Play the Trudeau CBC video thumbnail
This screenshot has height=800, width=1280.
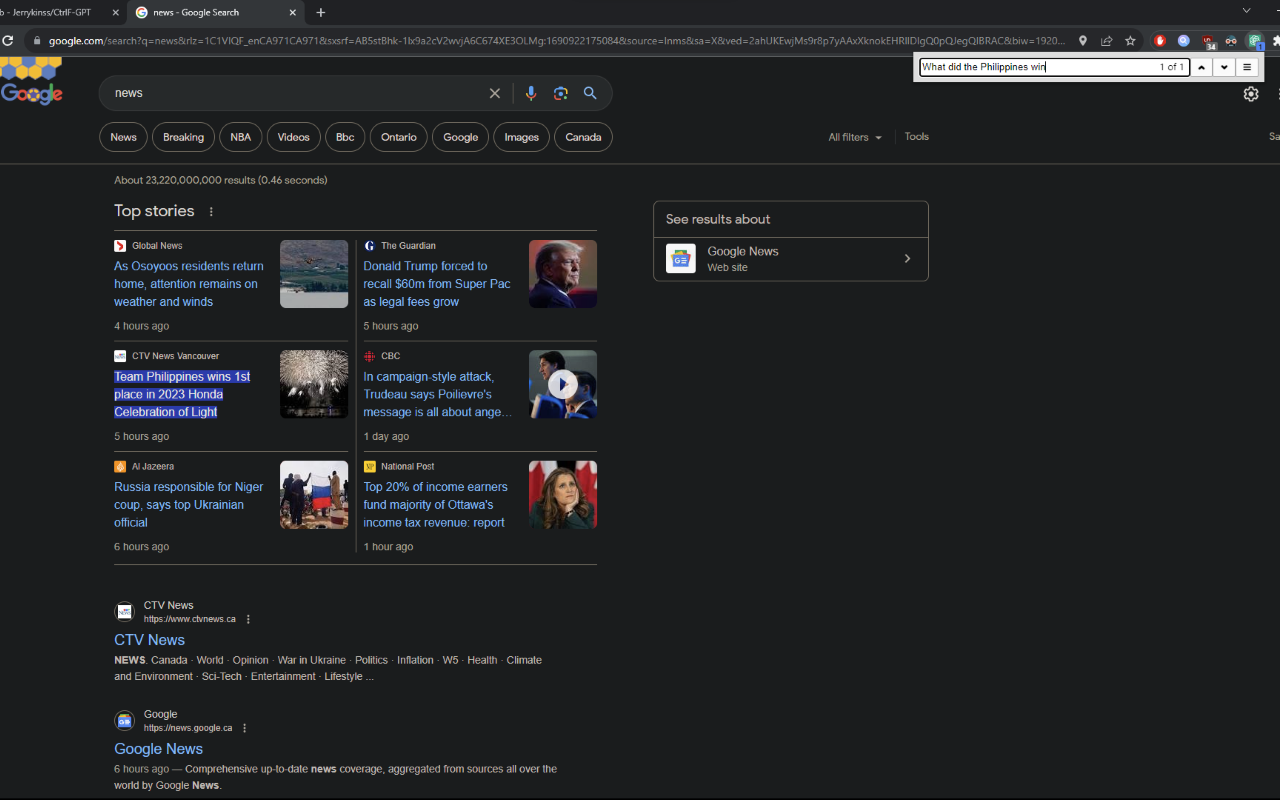tap(563, 384)
